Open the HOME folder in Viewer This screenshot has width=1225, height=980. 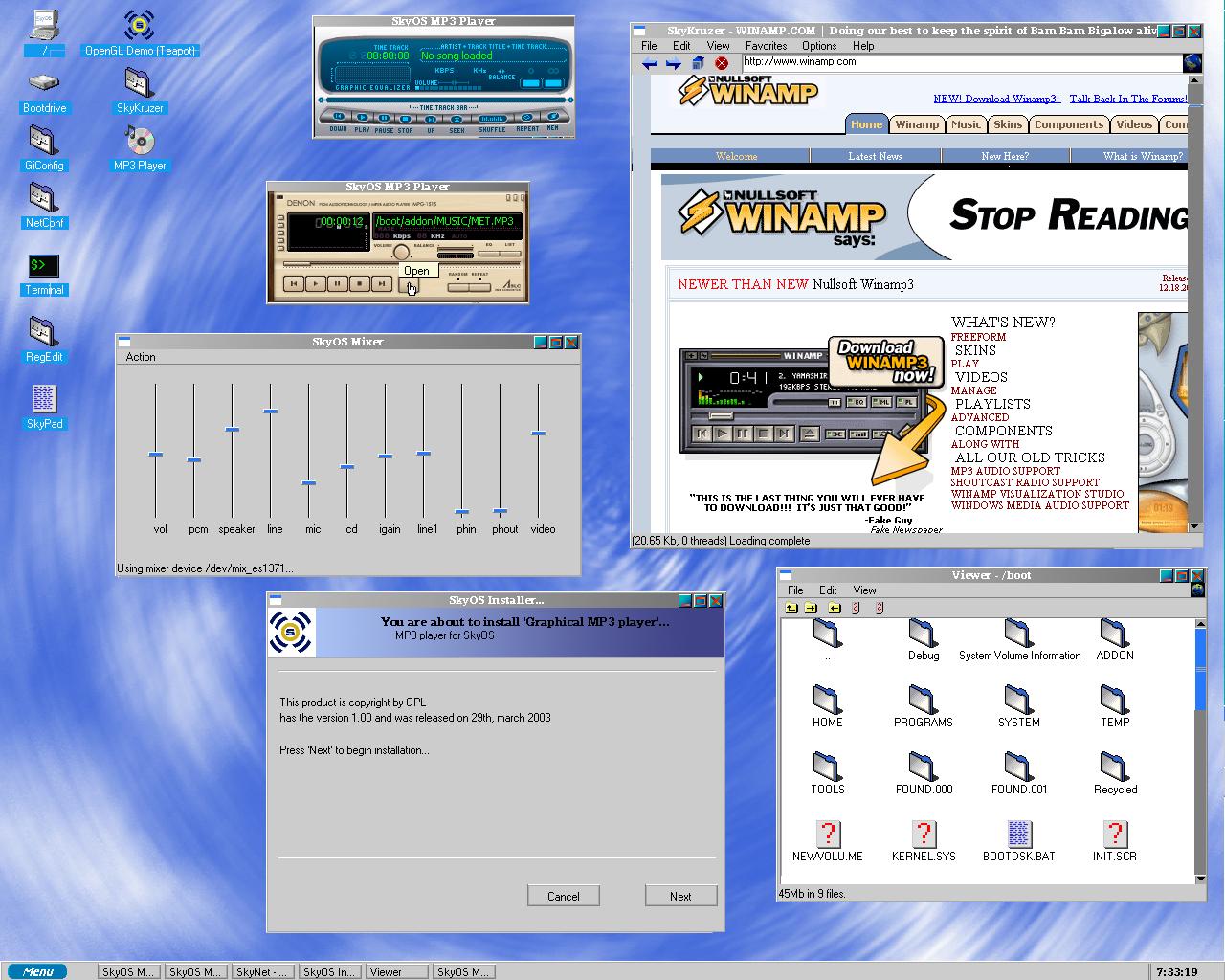point(828,707)
